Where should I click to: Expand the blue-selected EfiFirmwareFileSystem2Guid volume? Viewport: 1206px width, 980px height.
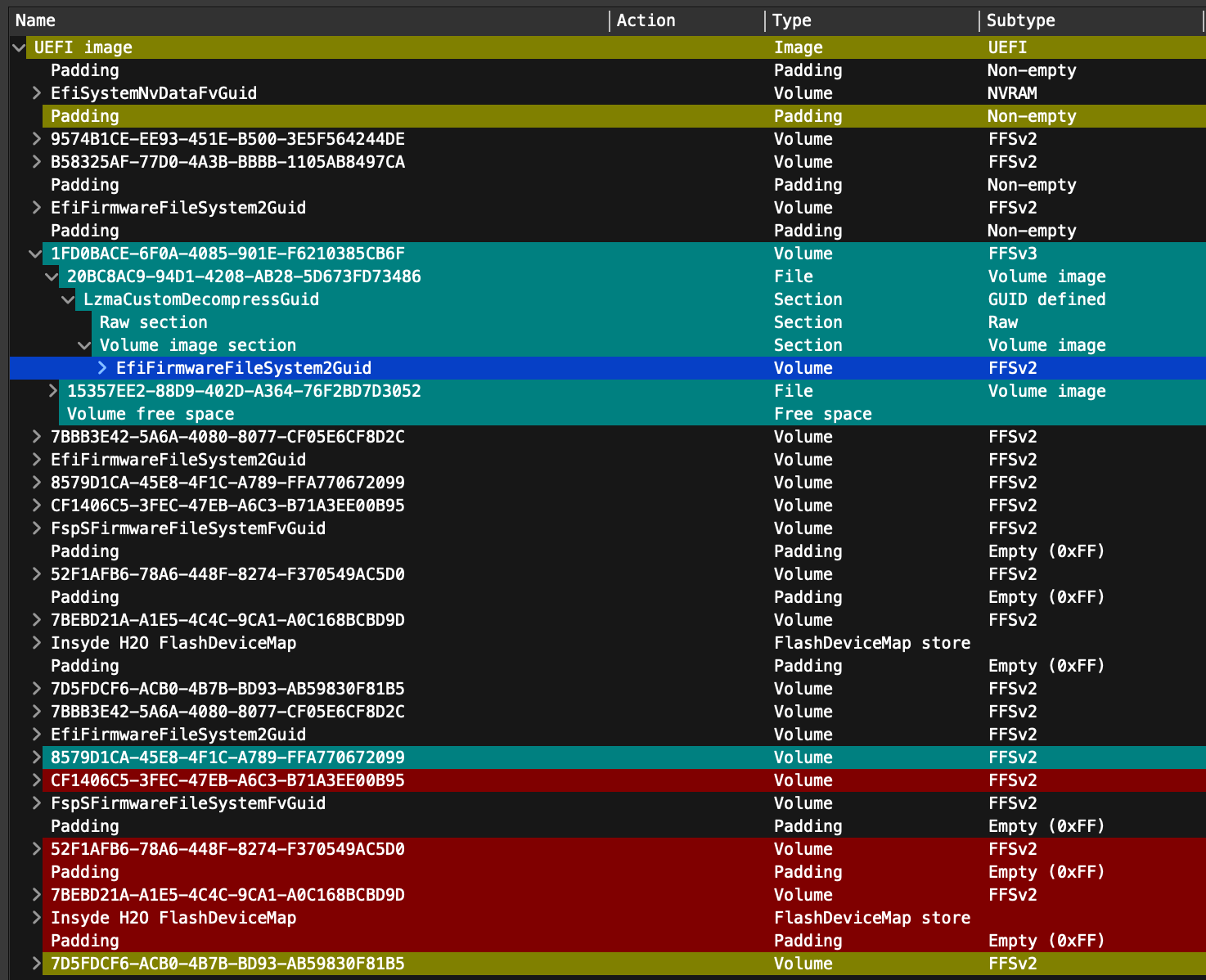tap(102, 368)
